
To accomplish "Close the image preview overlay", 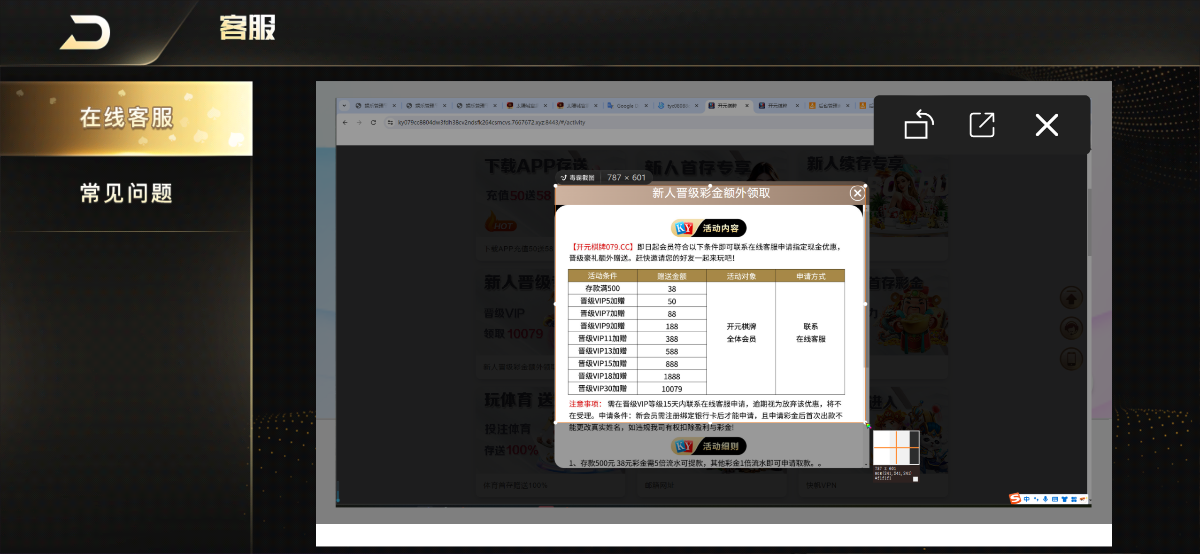I will click(x=1046, y=125).
